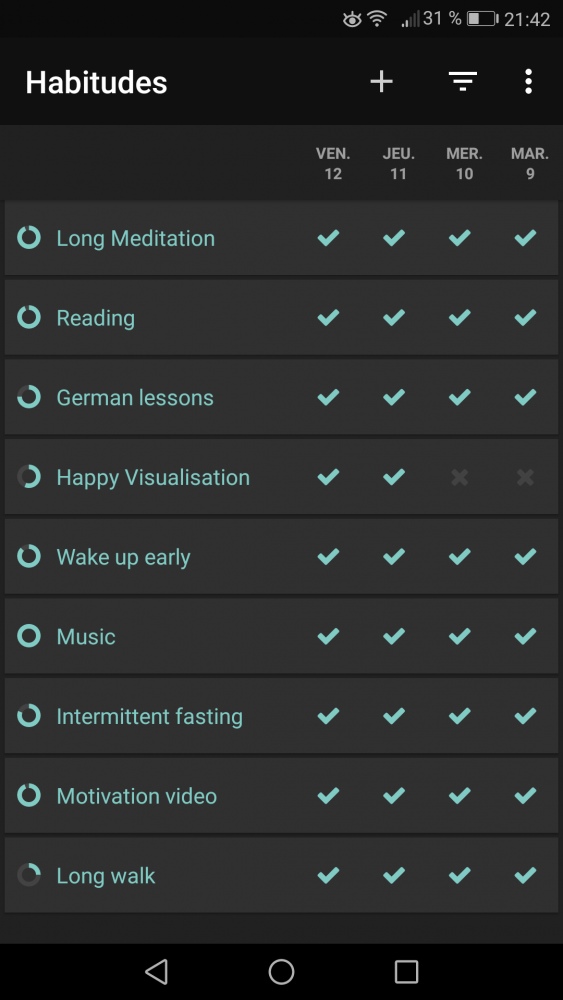The height and width of the screenshot is (1000, 563).
Task: Uncheck Reading for Friday 12
Action: tap(328, 317)
